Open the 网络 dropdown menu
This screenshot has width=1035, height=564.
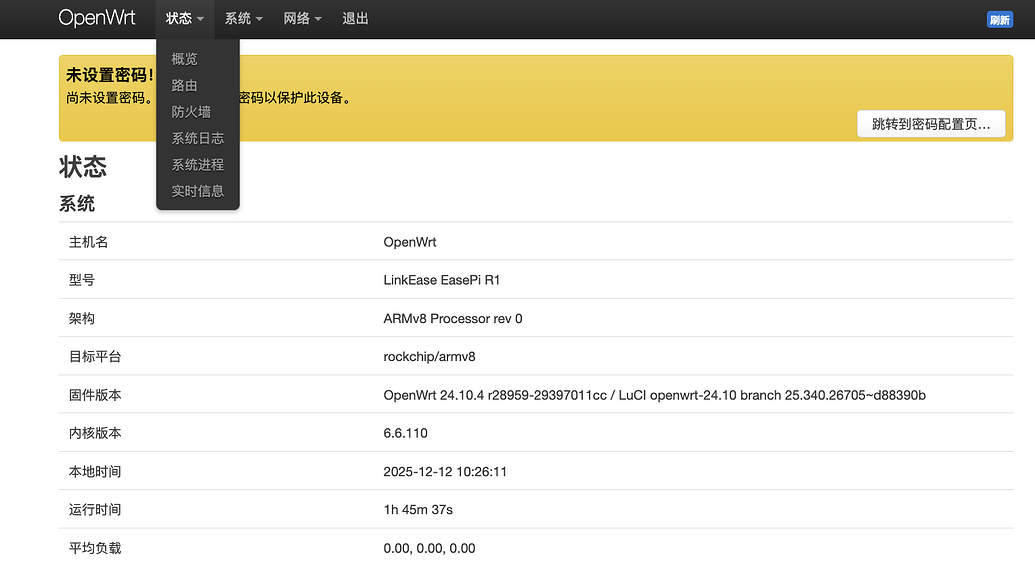tap(302, 19)
